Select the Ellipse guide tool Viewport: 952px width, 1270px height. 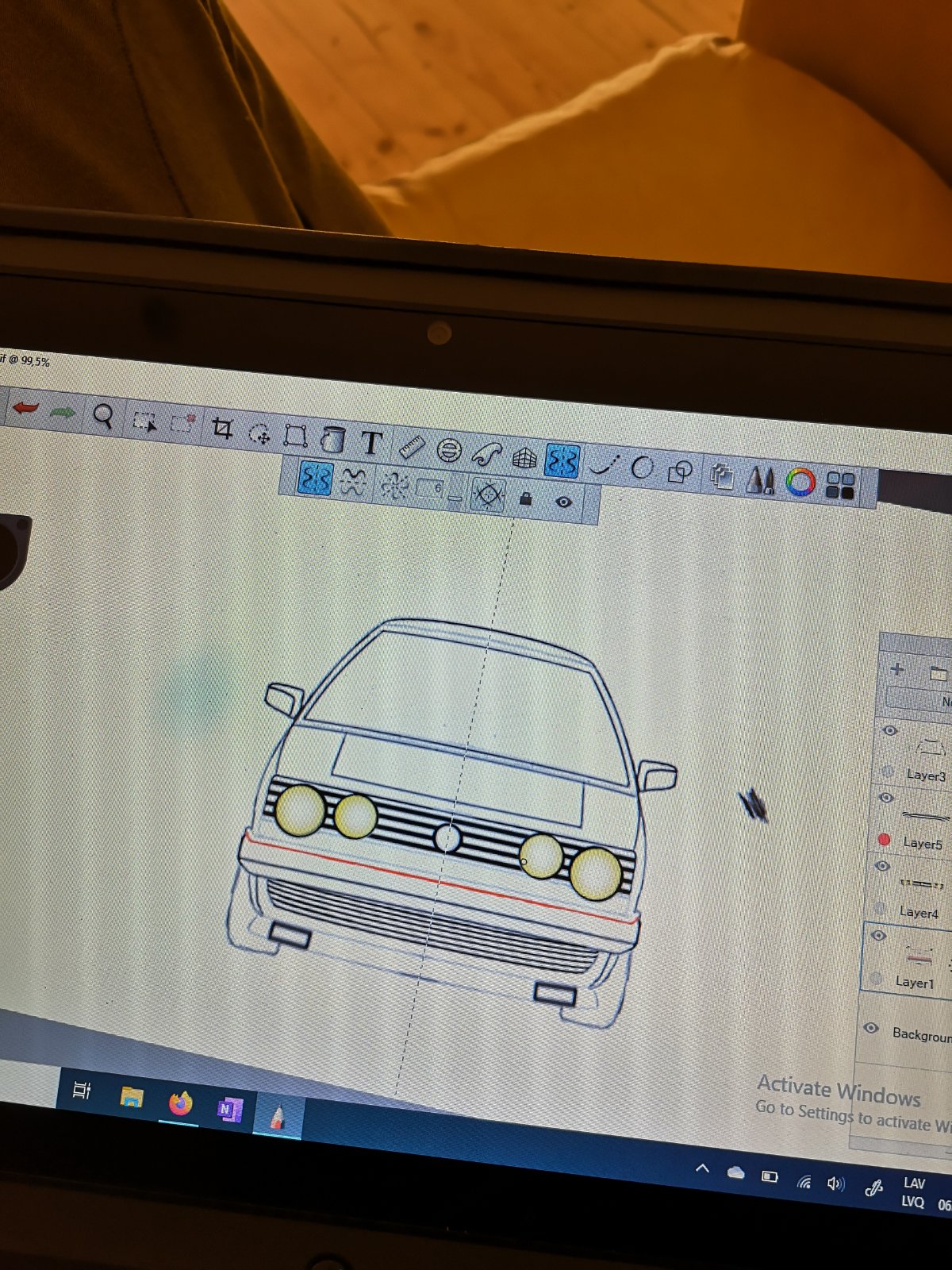tap(449, 451)
